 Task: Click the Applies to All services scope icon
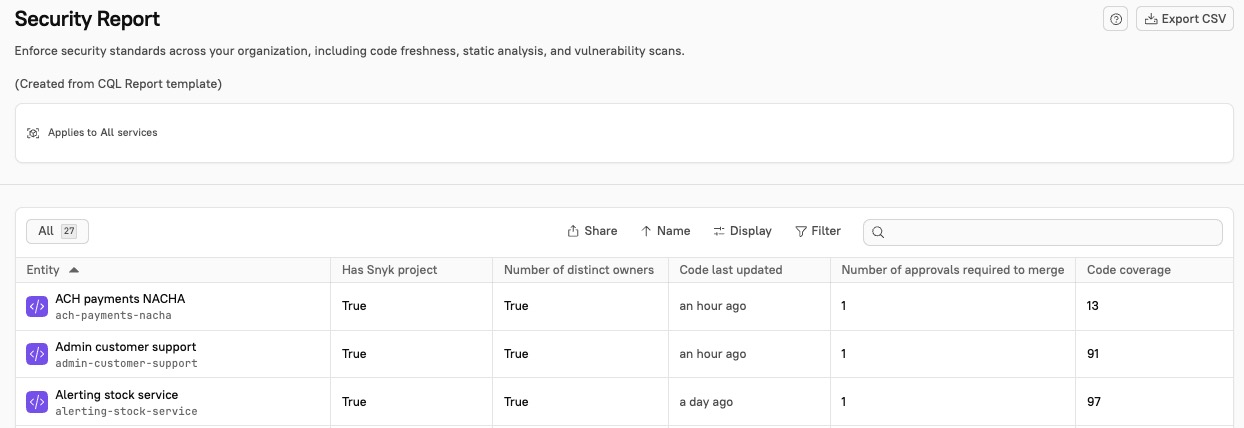click(33, 133)
